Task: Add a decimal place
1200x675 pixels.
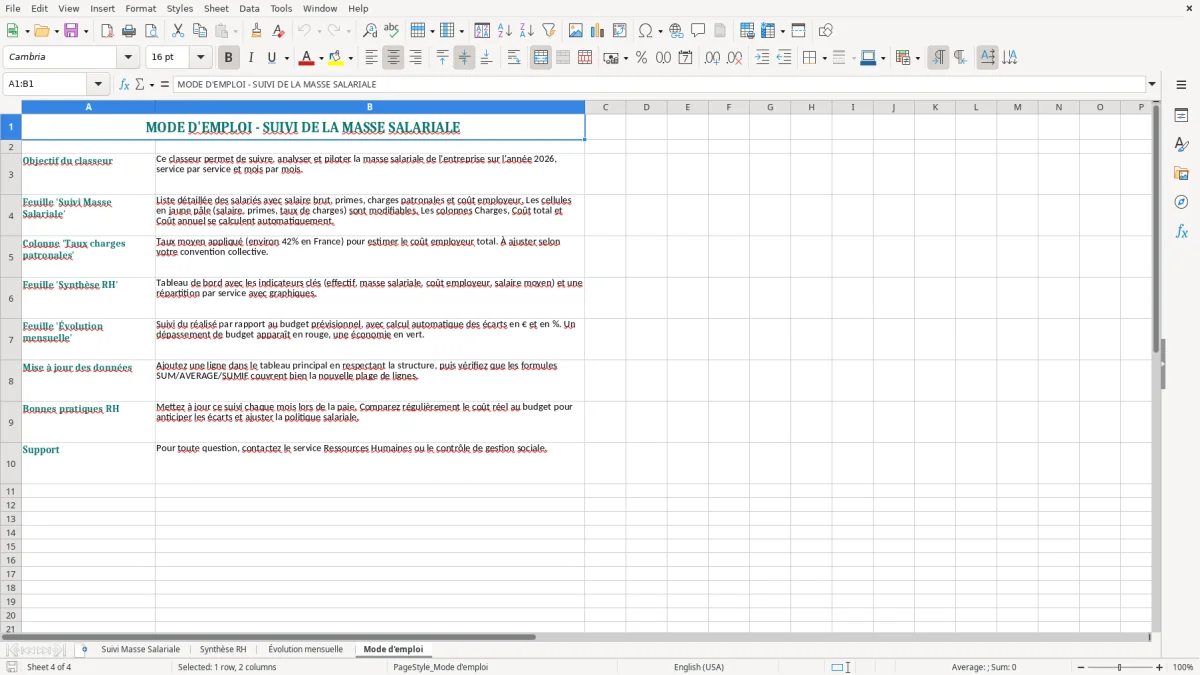Action: tap(712, 58)
